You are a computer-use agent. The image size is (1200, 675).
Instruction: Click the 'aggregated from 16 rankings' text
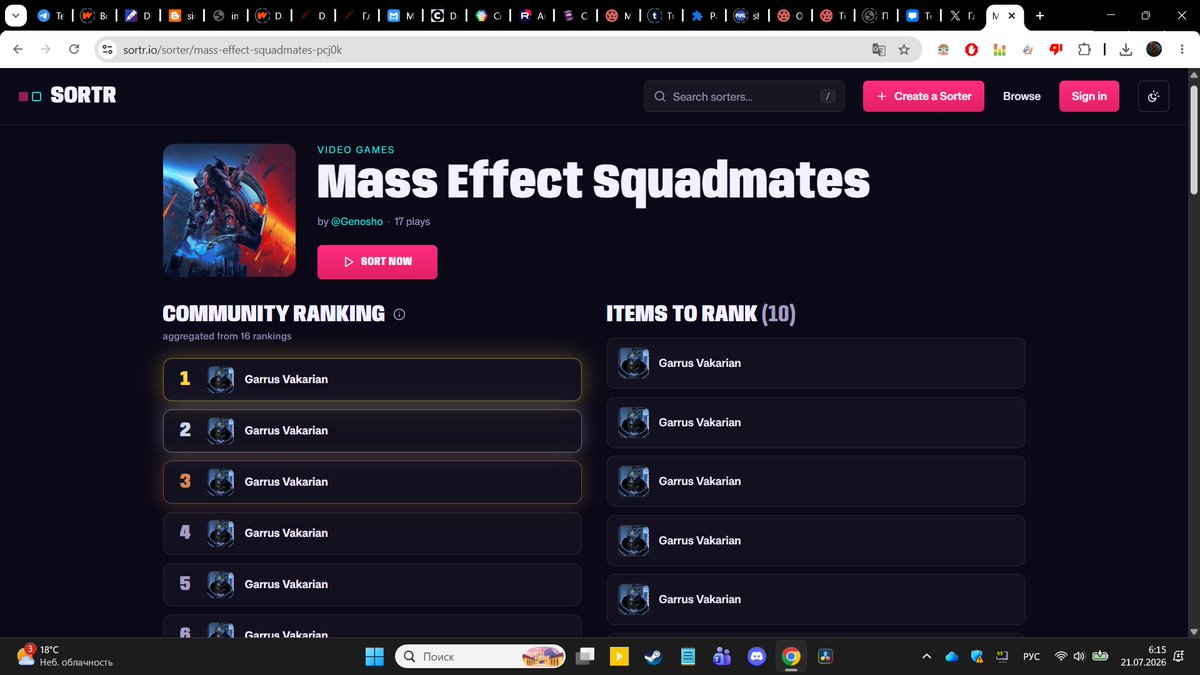click(227, 336)
